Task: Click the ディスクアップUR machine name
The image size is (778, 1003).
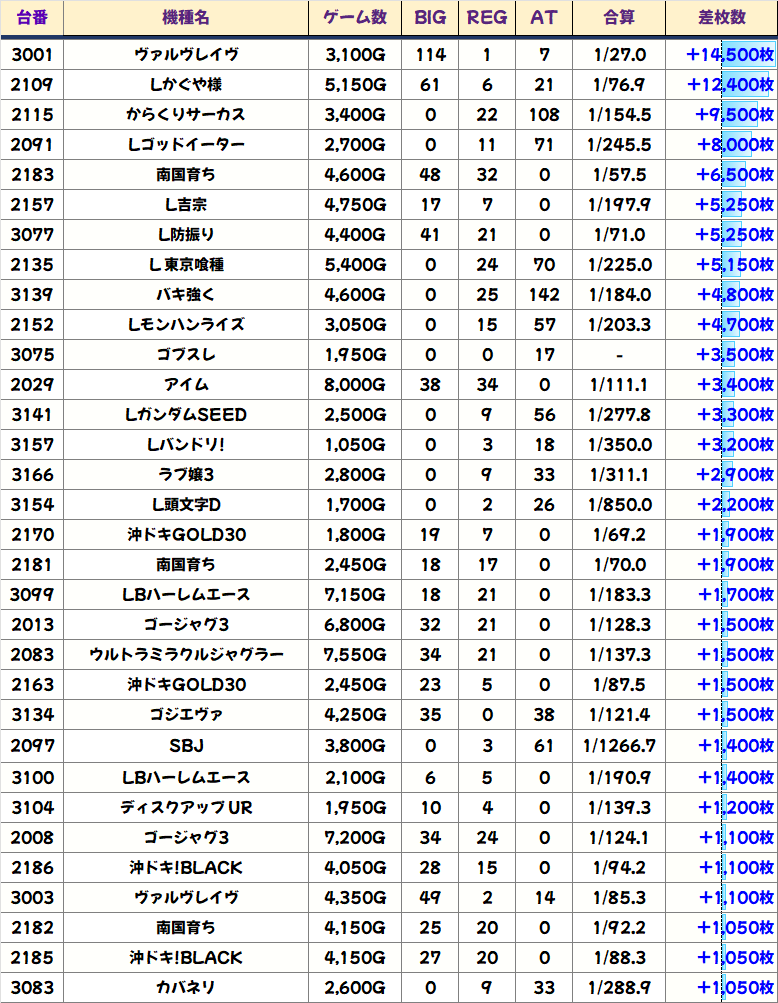Action: pos(186,809)
